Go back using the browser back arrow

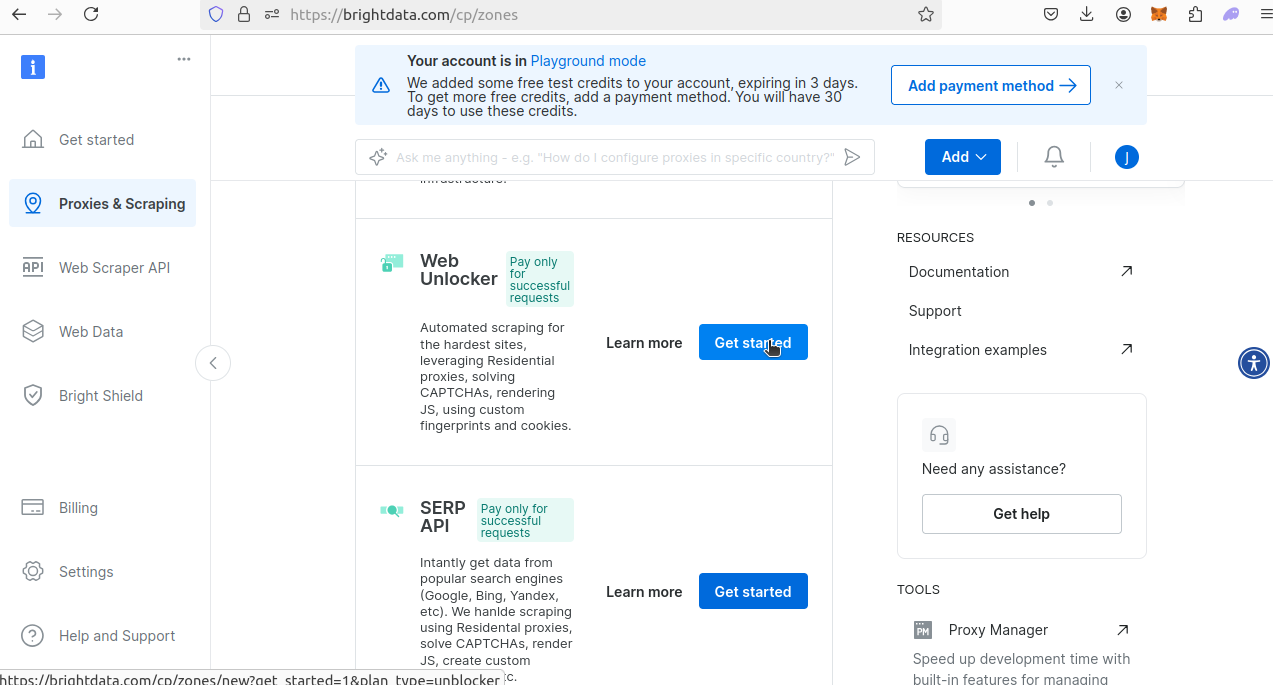(x=19, y=14)
